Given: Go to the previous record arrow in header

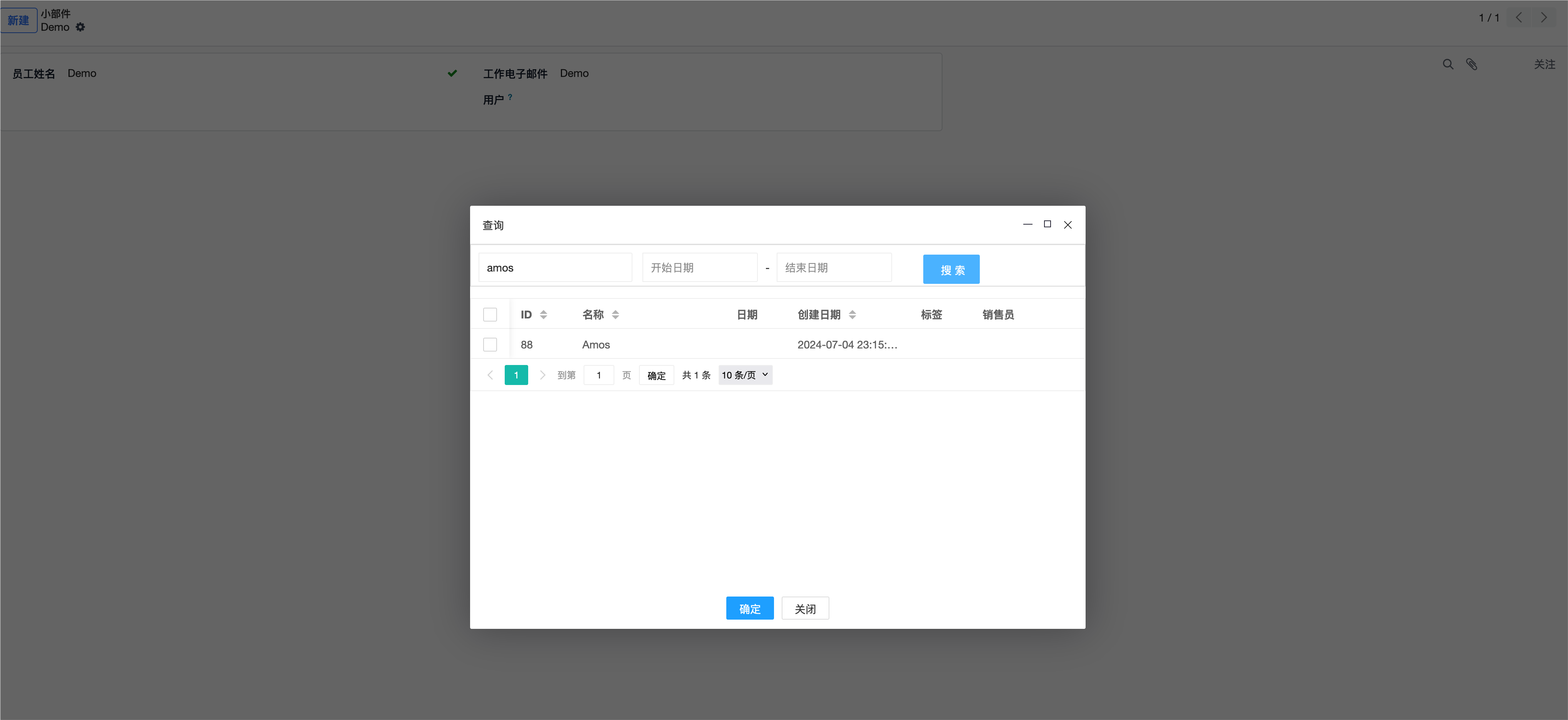Looking at the screenshot, I should coord(1519,18).
